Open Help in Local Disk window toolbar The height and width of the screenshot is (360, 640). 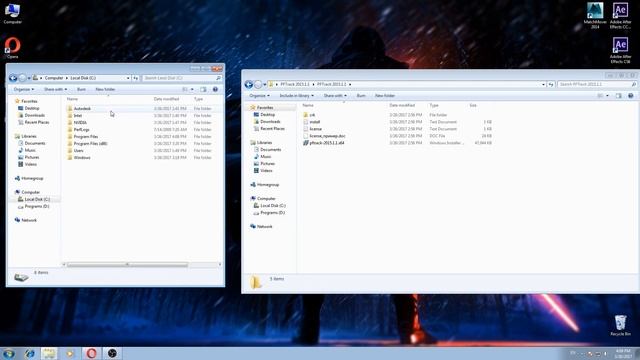215,89
